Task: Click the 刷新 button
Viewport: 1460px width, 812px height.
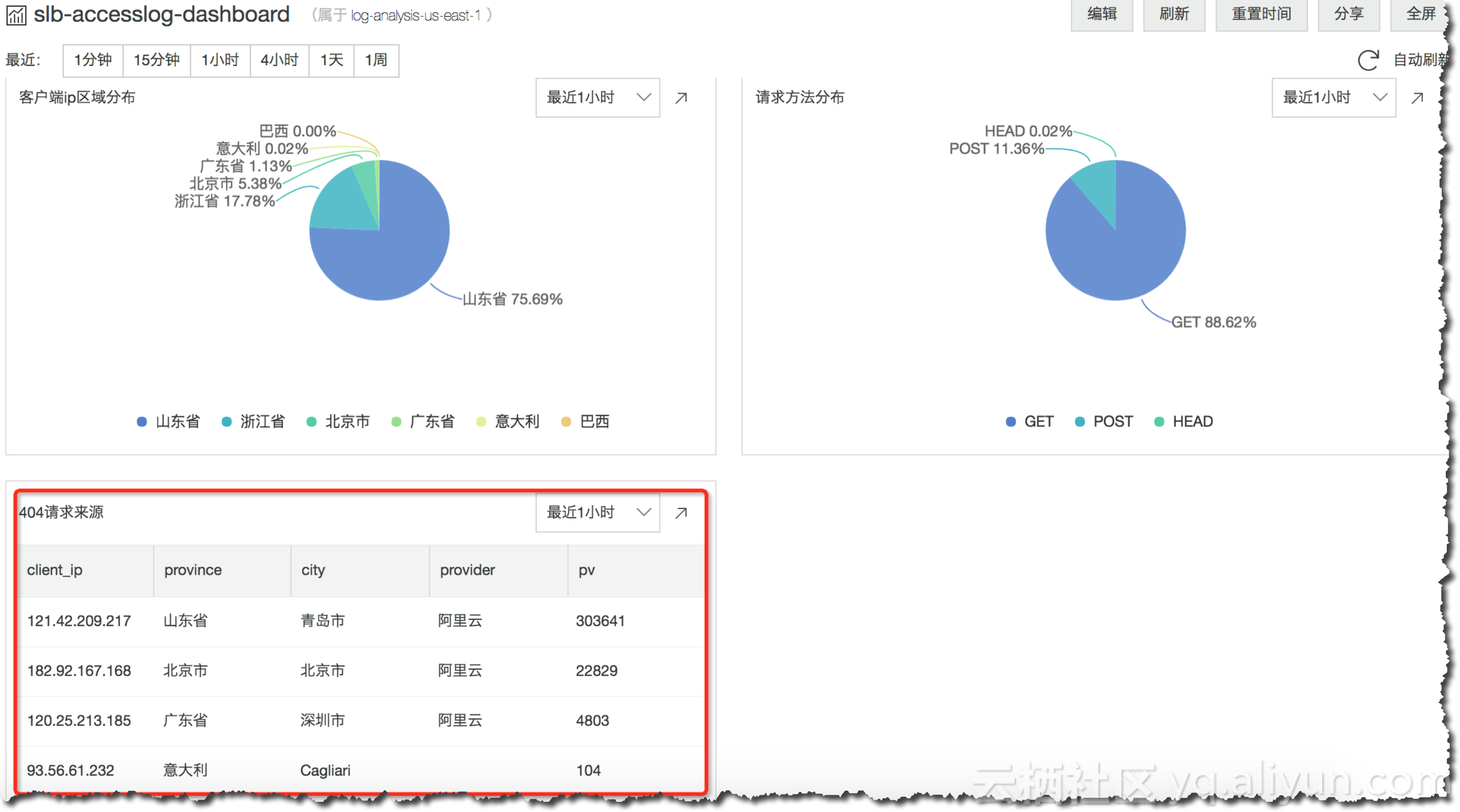Action: (x=1174, y=15)
